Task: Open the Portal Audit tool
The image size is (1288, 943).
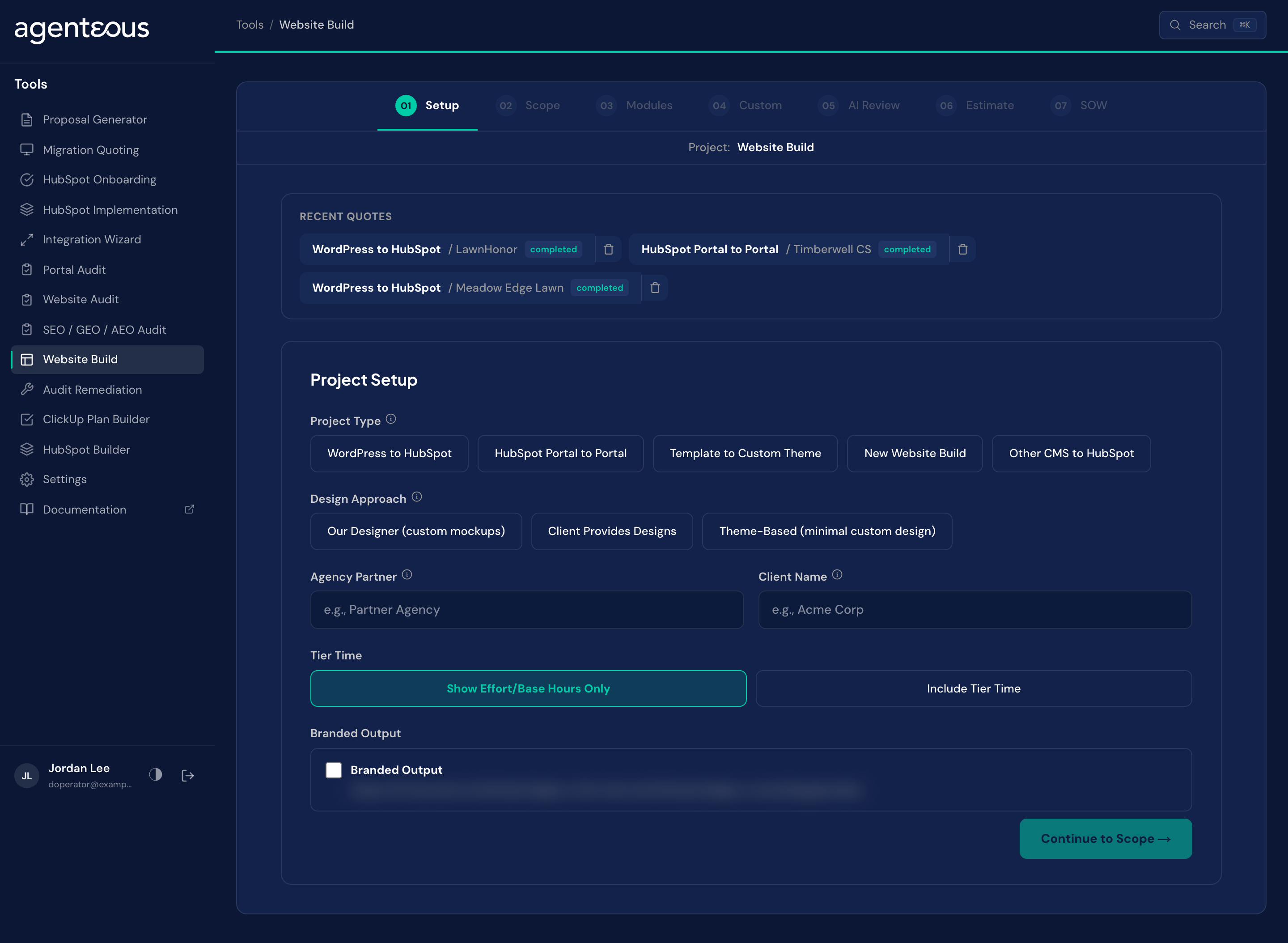Action: click(x=107, y=269)
